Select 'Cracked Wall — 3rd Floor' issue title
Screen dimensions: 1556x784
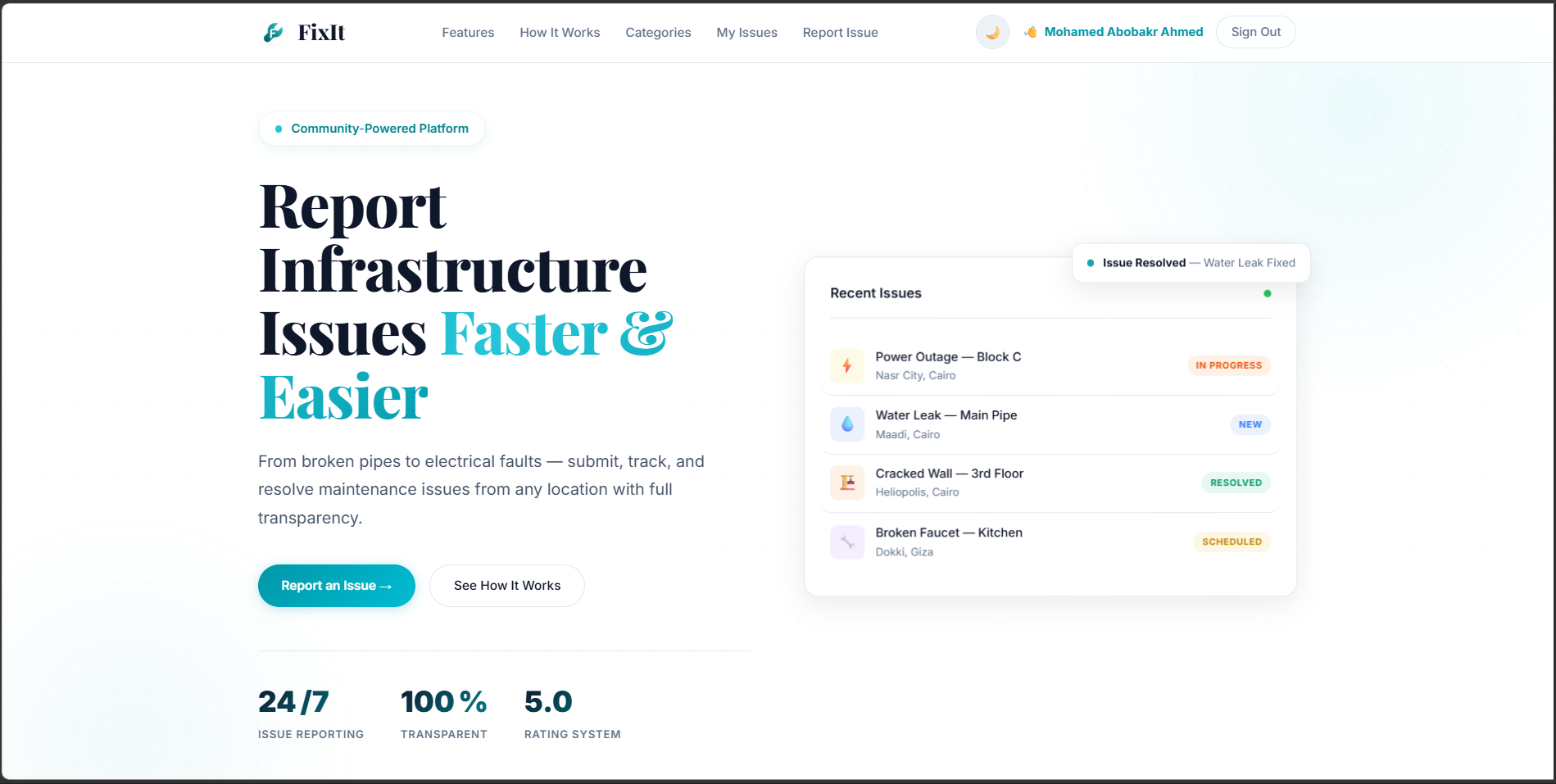950,474
